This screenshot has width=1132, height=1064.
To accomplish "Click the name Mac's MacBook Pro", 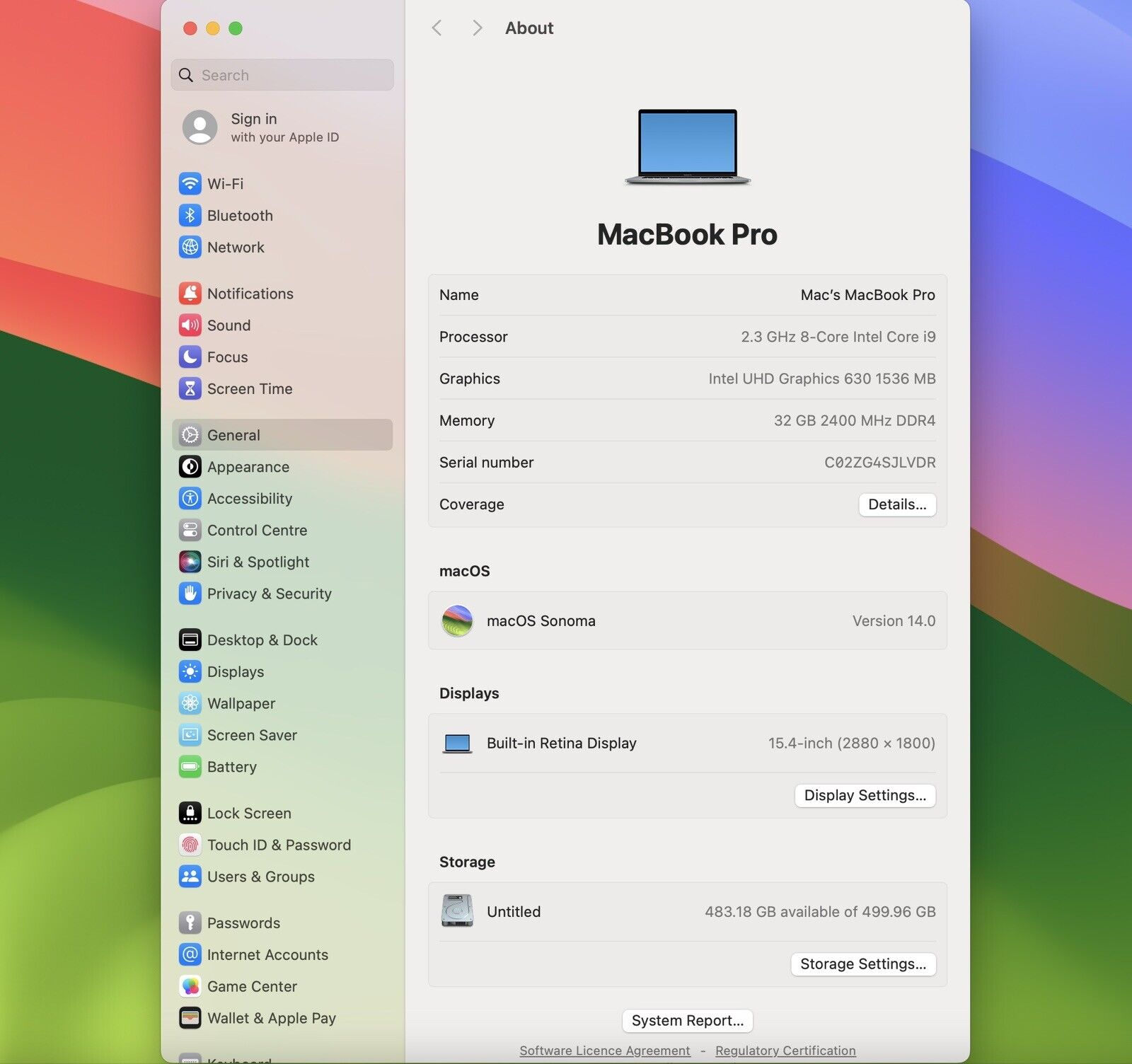I will tap(867, 295).
